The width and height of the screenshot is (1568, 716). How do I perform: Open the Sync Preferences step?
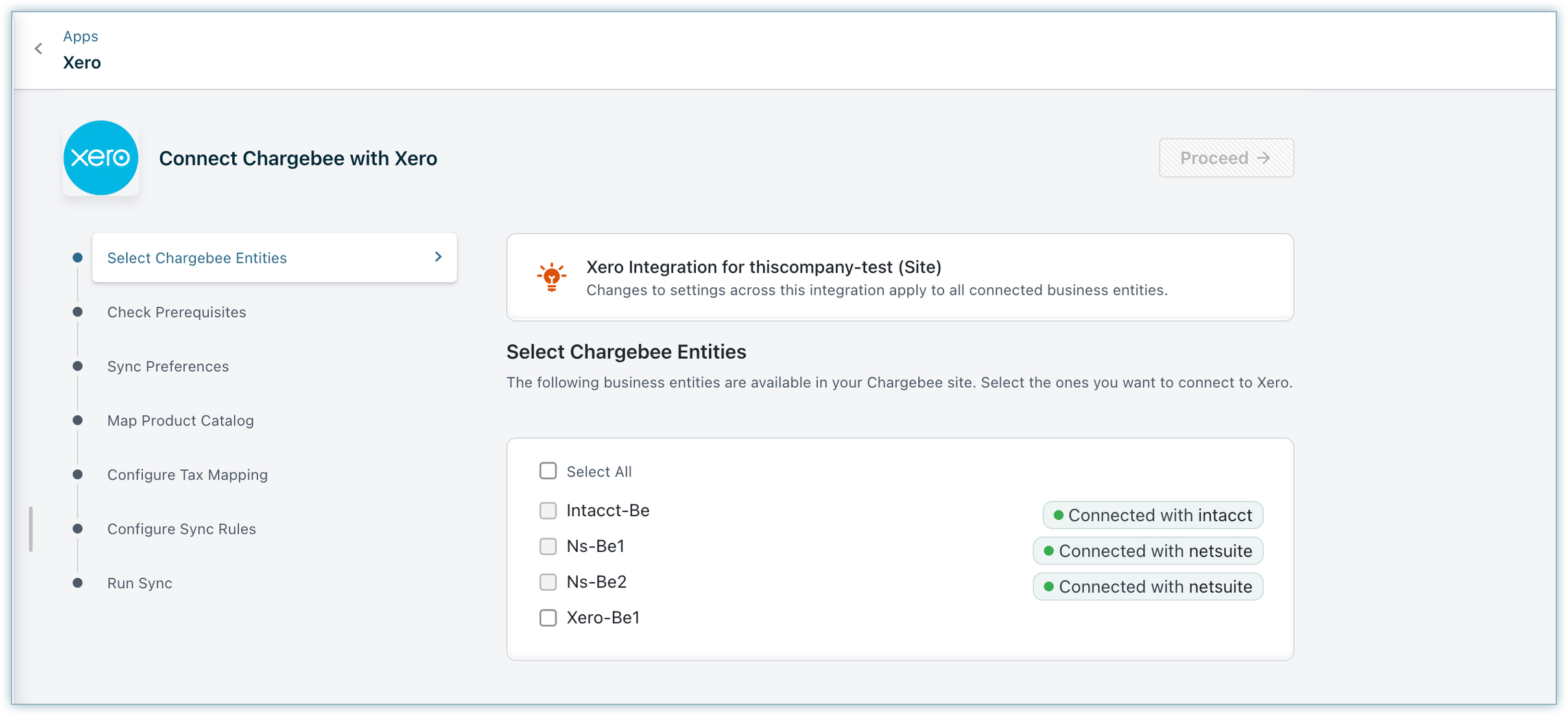[x=168, y=366]
